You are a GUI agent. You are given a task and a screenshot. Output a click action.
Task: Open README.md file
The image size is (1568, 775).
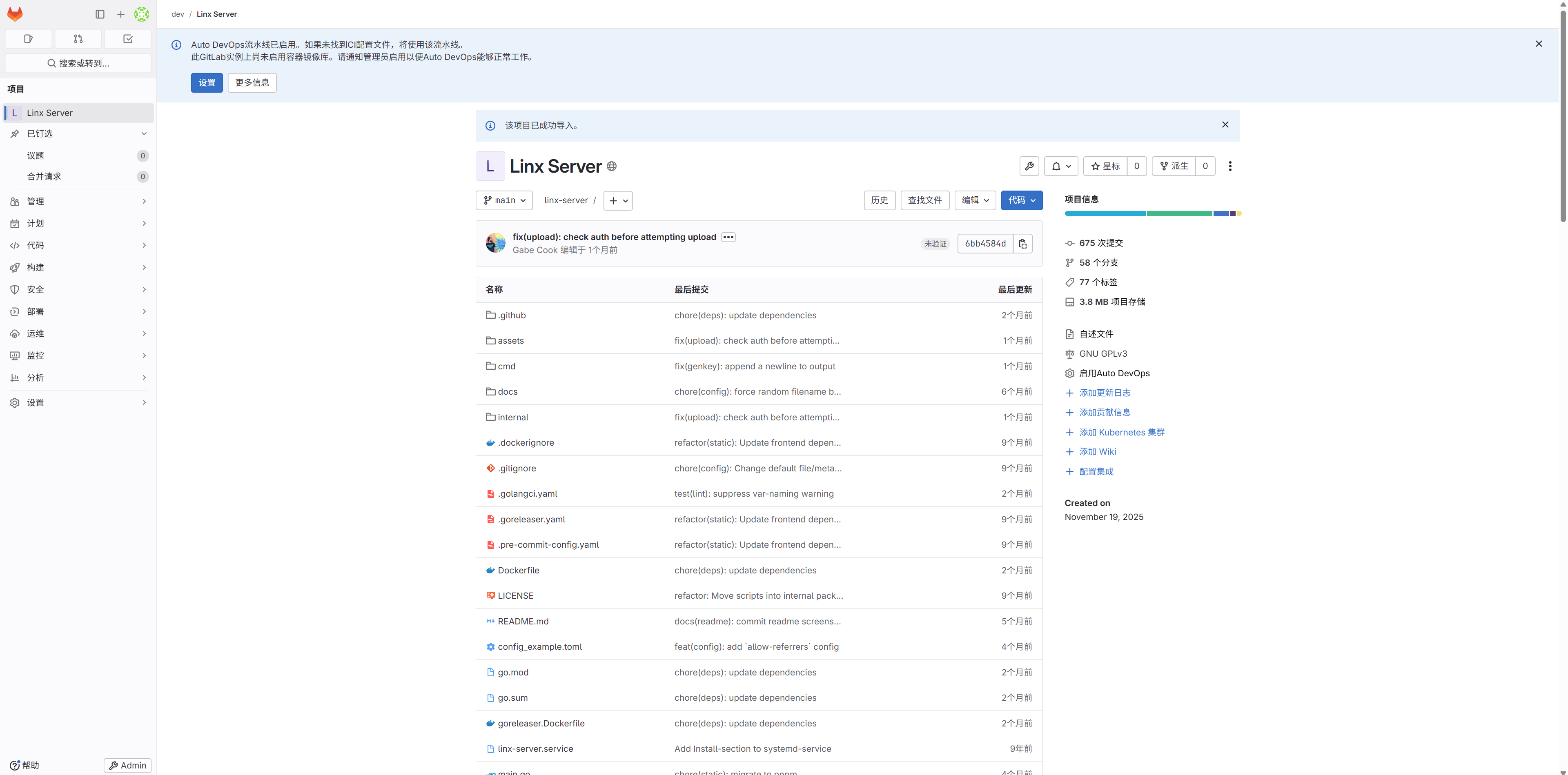(523, 622)
